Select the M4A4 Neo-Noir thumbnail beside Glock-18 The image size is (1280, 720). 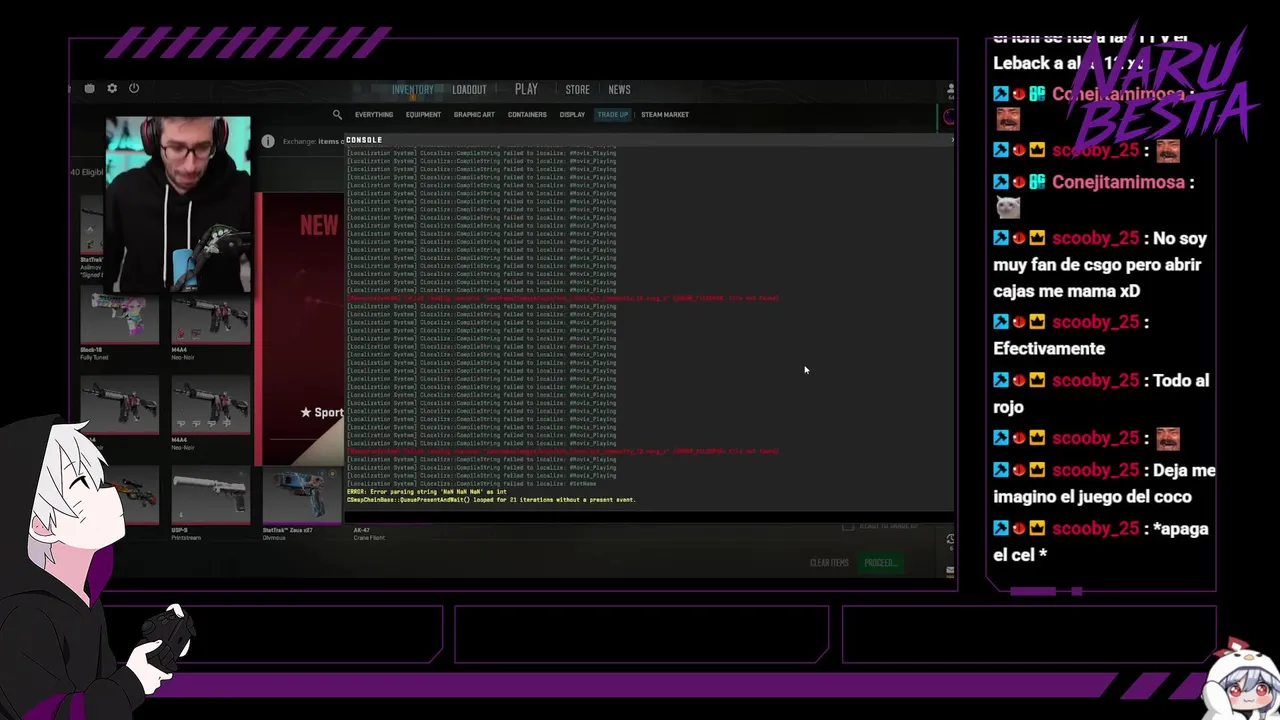pyautogui.click(x=211, y=320)
